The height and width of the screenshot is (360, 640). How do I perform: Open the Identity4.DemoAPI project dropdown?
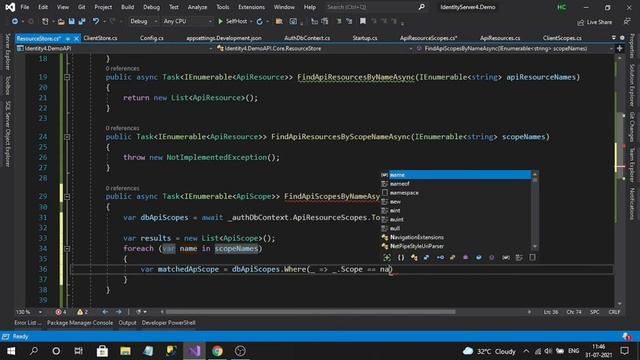click(115, 49)
